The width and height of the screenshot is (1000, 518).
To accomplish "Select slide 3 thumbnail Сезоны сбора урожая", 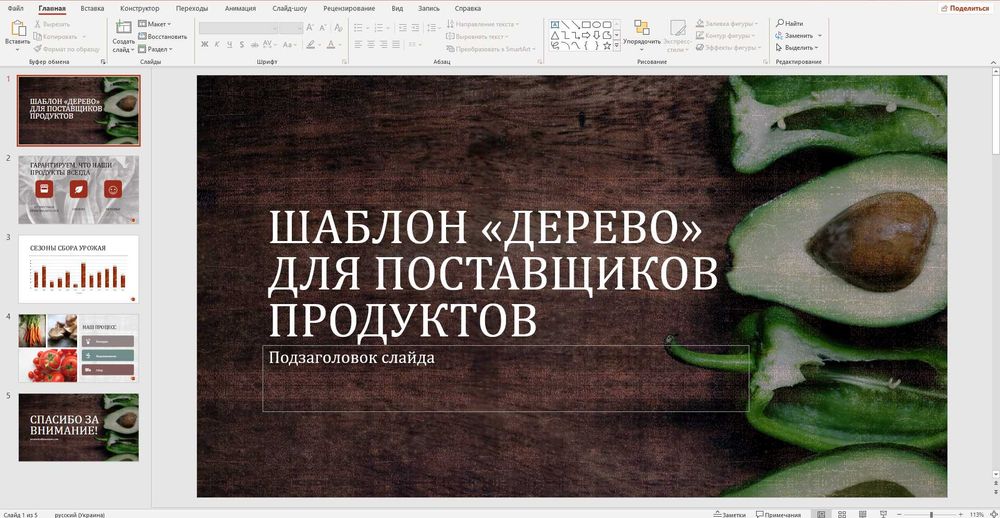I will (x=78, y=269).
